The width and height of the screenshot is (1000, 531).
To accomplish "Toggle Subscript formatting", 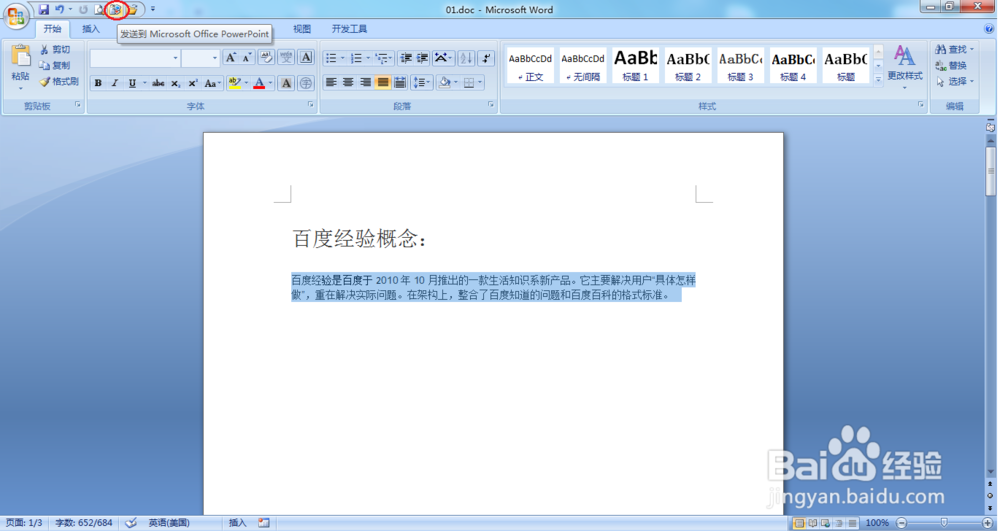I will [175, 83].
